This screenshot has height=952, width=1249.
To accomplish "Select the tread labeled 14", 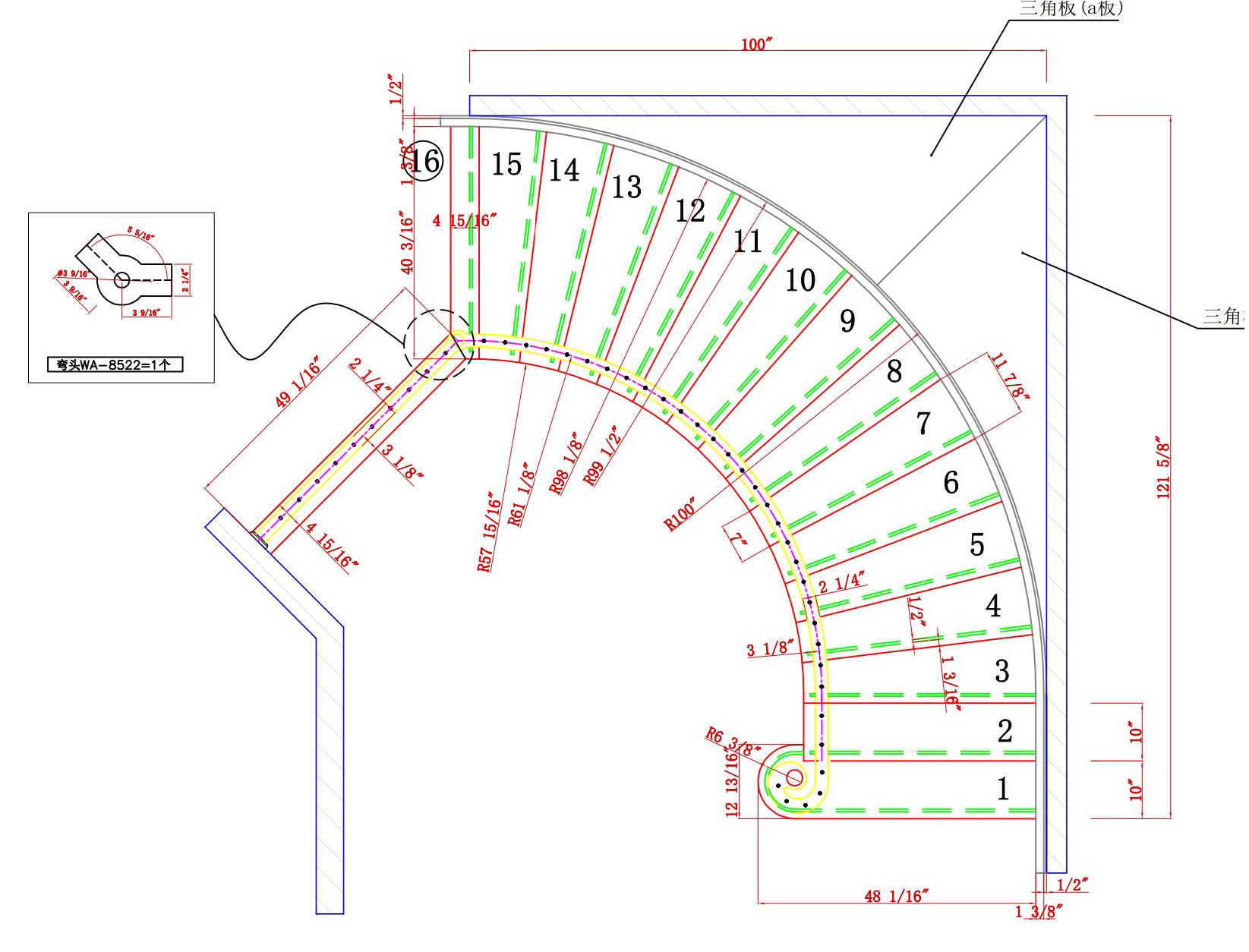I will (564, 170).
